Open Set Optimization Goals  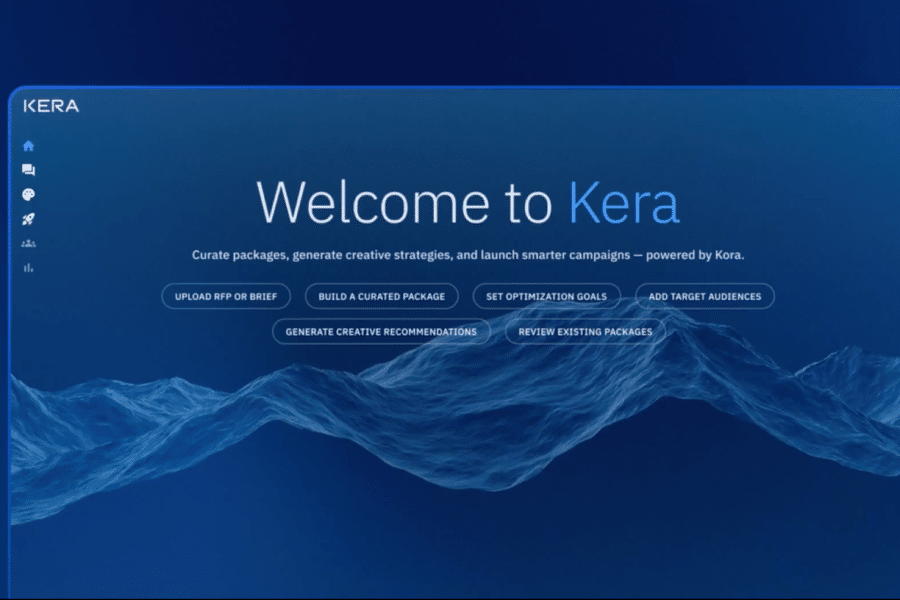[x=547, y=296]
